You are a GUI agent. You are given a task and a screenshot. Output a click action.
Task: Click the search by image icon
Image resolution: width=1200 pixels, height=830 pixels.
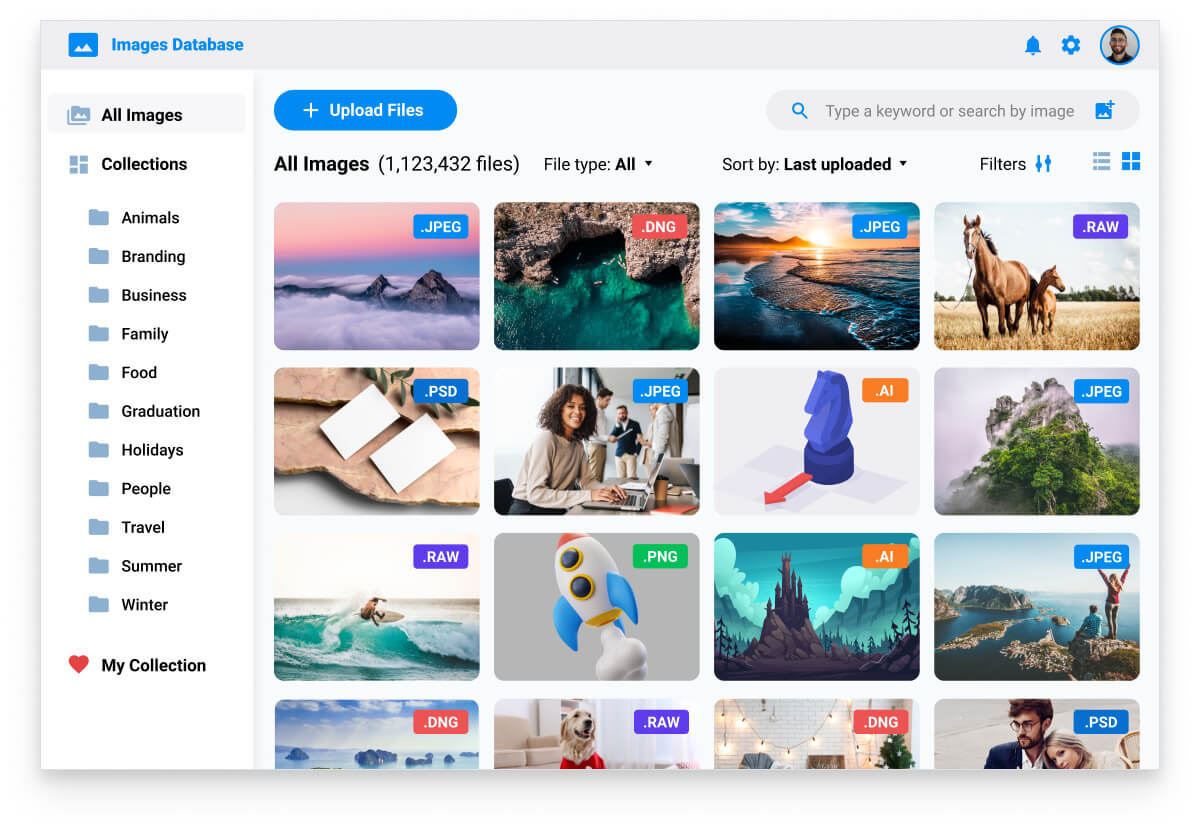point(1104,111)
